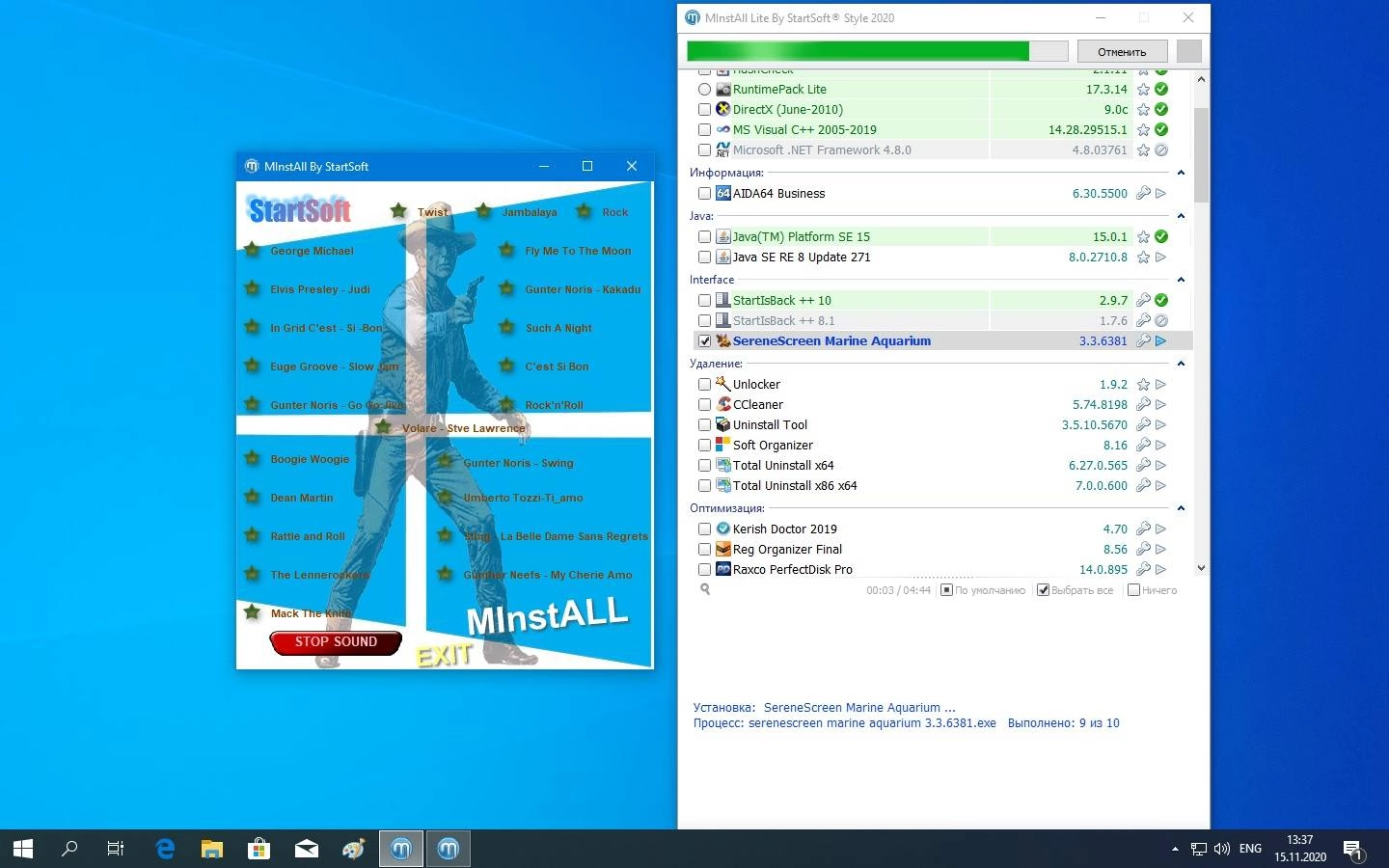Click the scroll down arrow of the list
This screenshot has height=868, width=1389.
click(1201, 569)
